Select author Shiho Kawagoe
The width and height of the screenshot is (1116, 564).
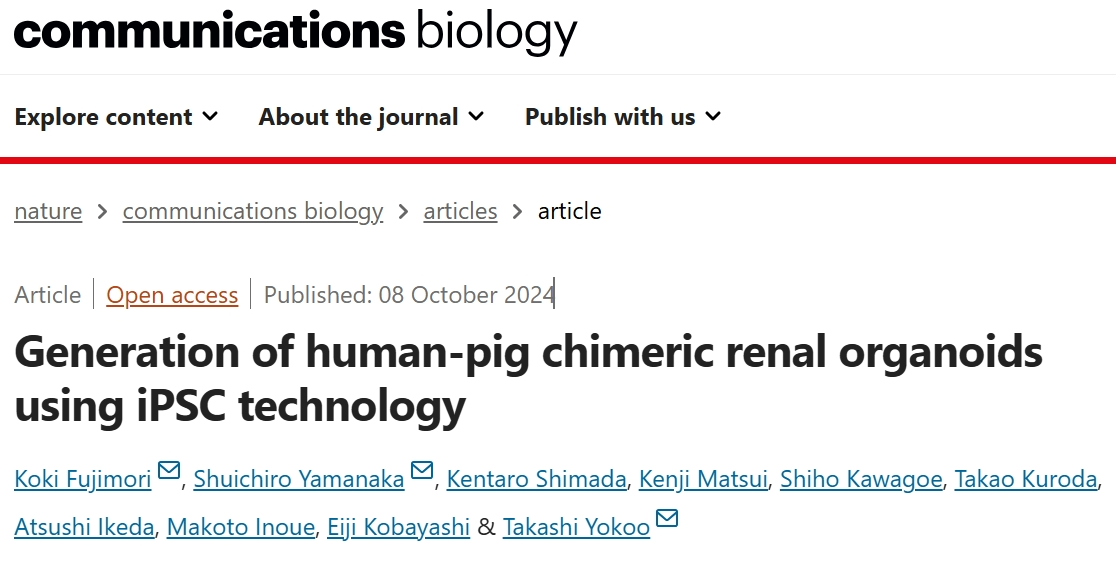click(x=861, y=479)
